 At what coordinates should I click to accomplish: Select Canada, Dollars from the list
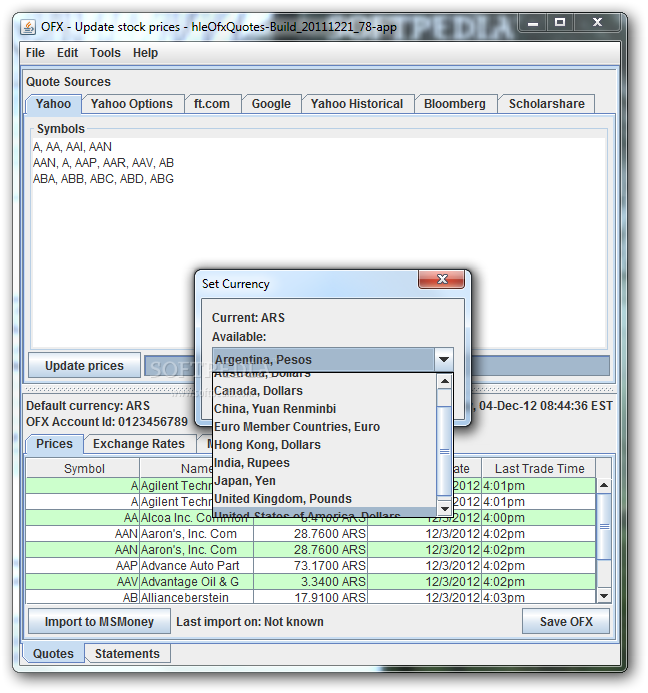click(x=324, y=391)
